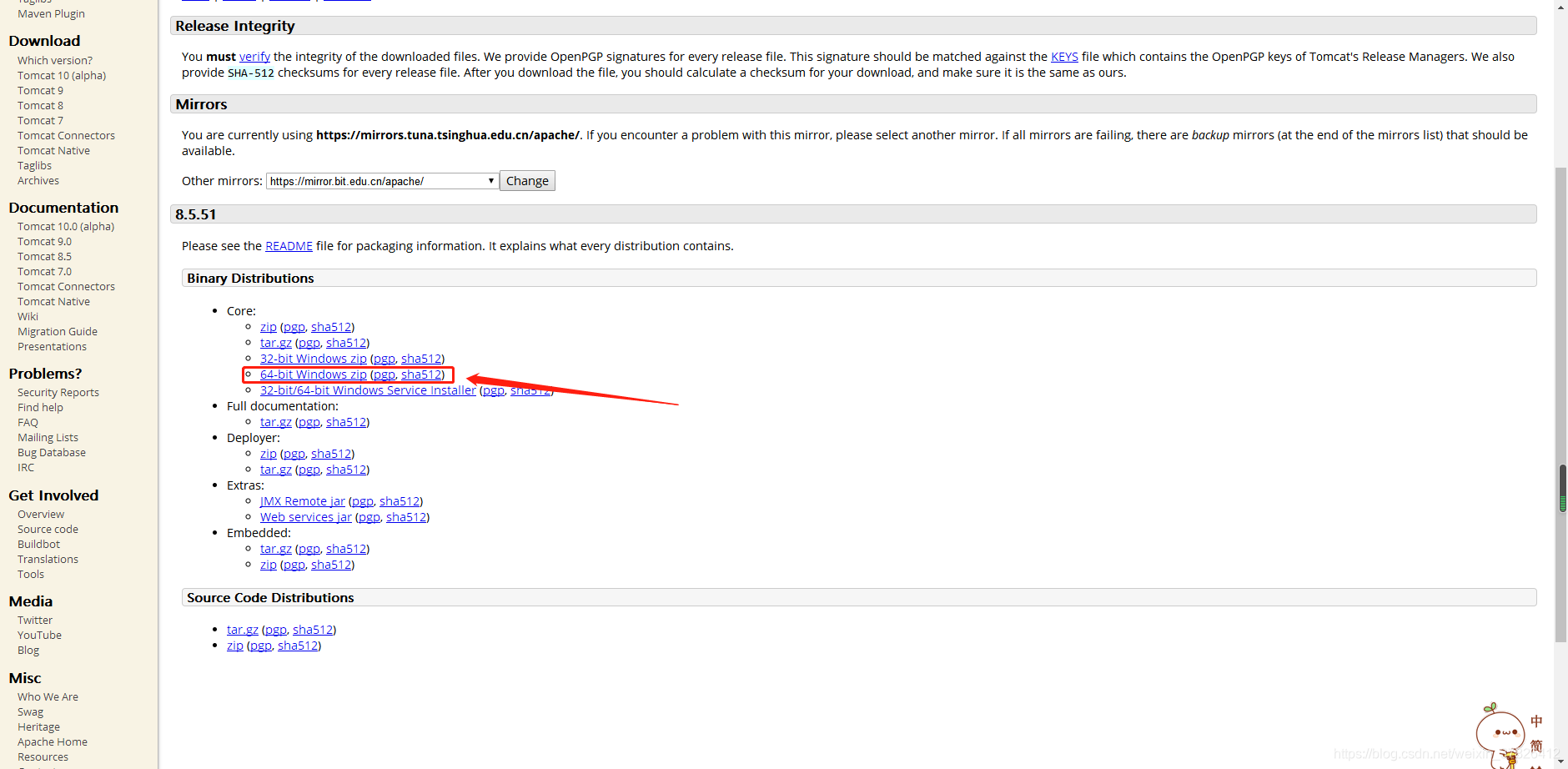Open Buildbot link
1568x769 pixels.
tap(38, 544)
